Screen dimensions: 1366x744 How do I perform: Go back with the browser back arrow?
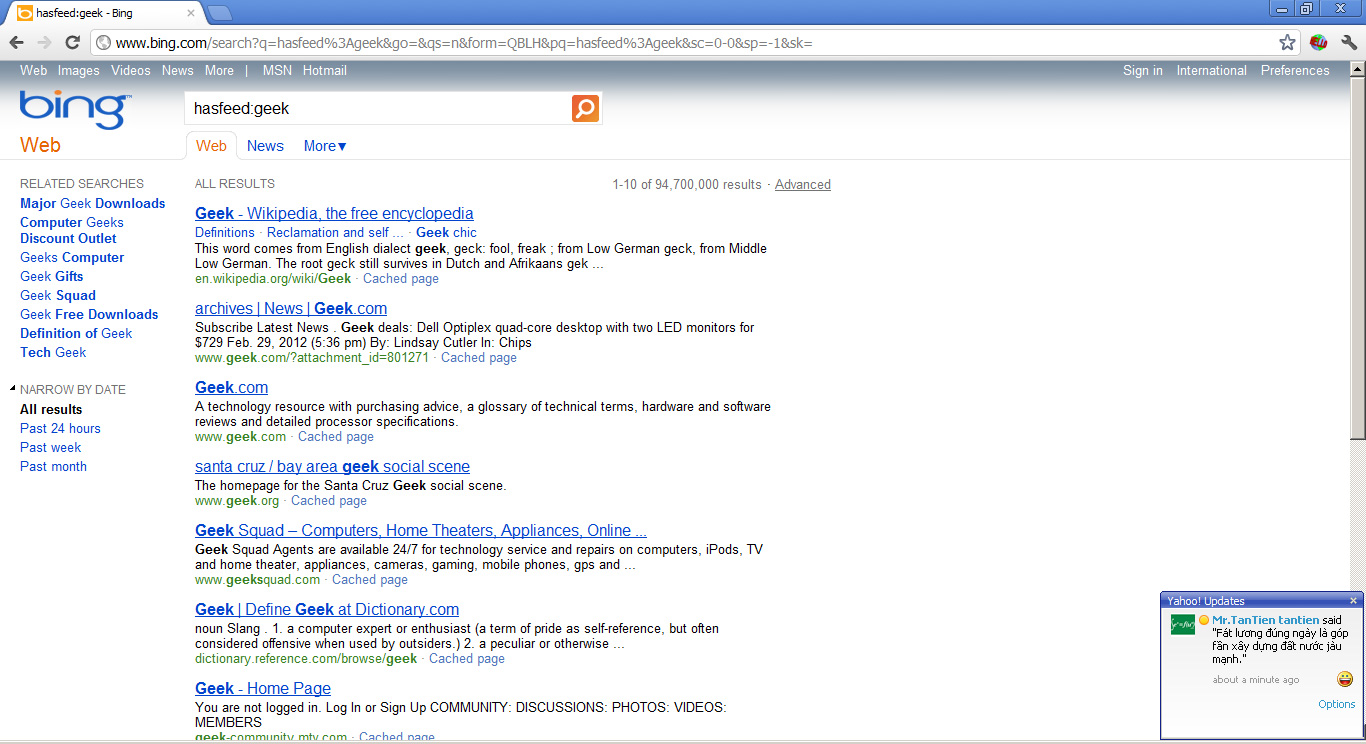tap(17, 42)
